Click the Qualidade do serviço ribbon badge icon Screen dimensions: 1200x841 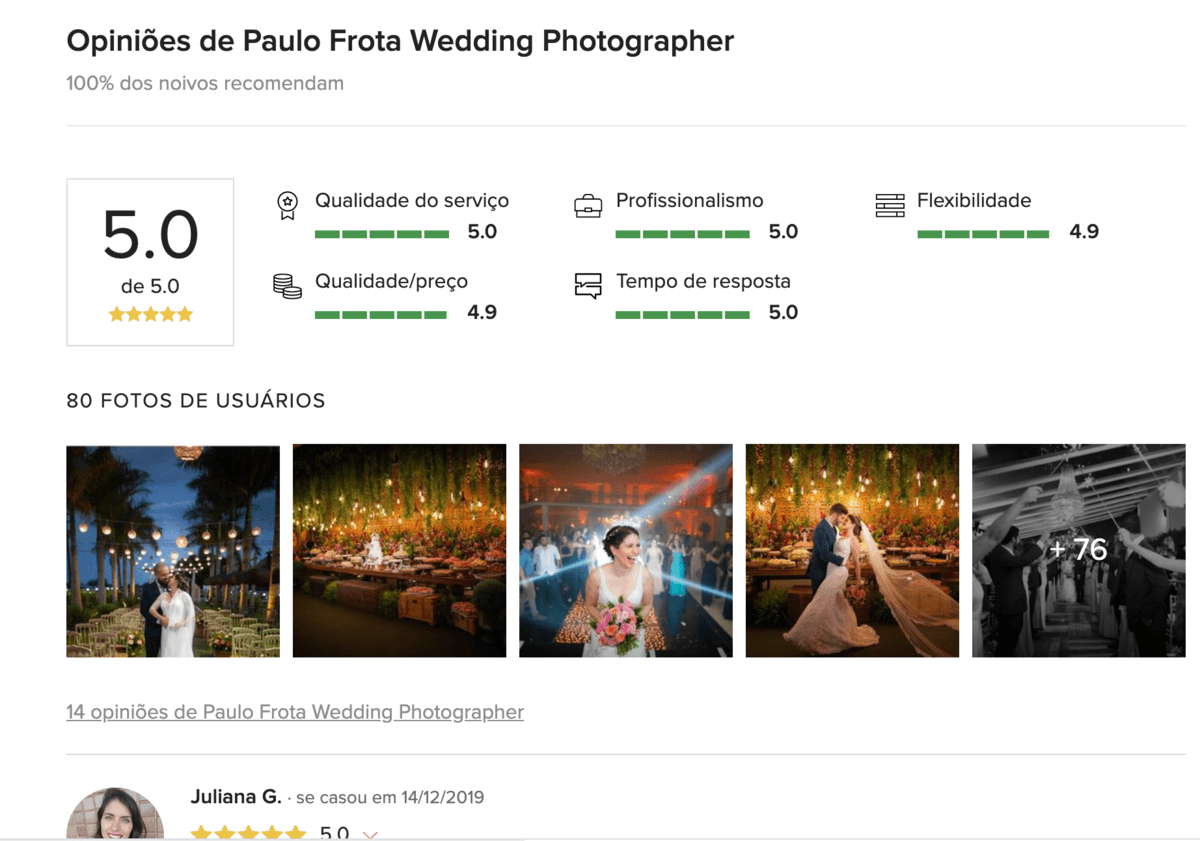[x=287, y=206]
